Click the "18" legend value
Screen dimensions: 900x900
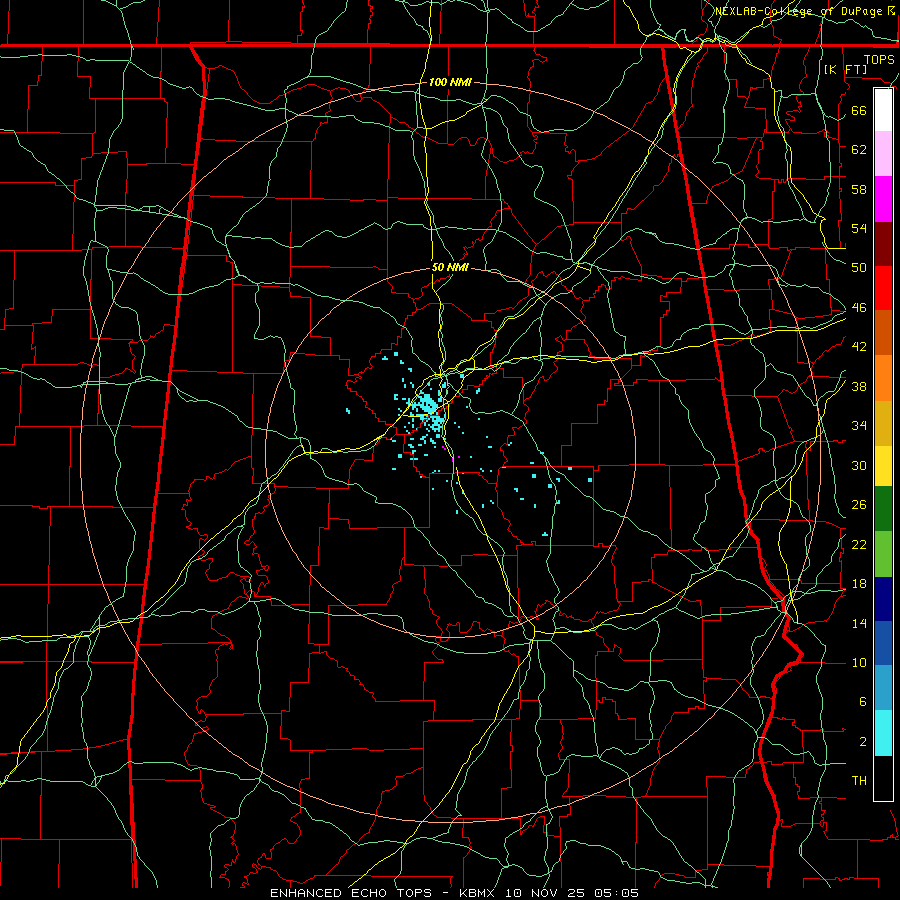[859, 584]
